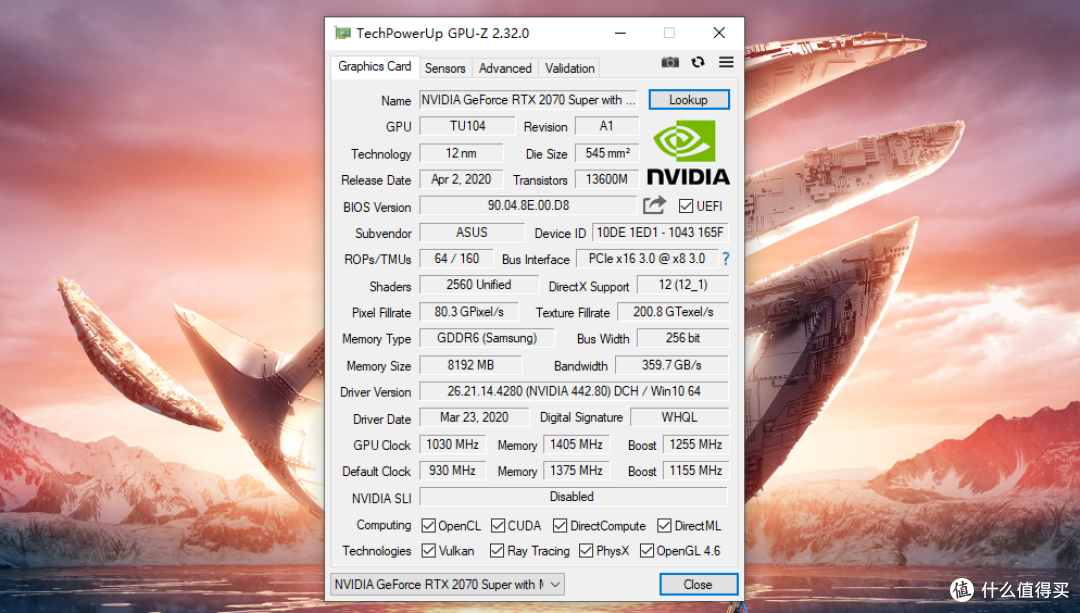Switch to the Graphics Card tab
This screenshot has height=613, width=1080.
pyautogui.click(x=375, y=66)
